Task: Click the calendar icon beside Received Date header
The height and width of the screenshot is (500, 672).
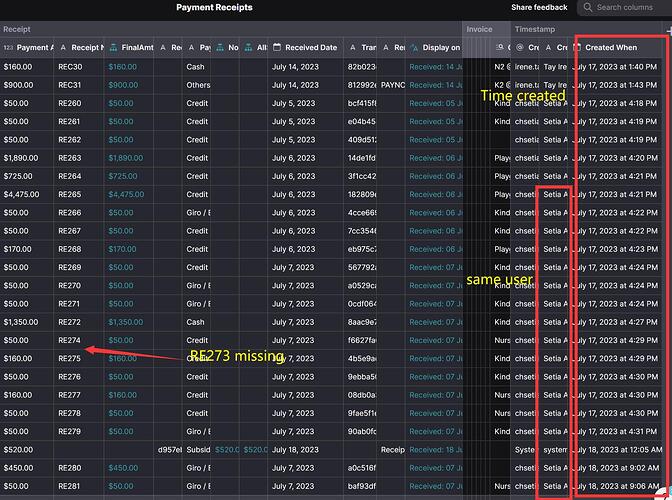Action: (x=277, y=48)
